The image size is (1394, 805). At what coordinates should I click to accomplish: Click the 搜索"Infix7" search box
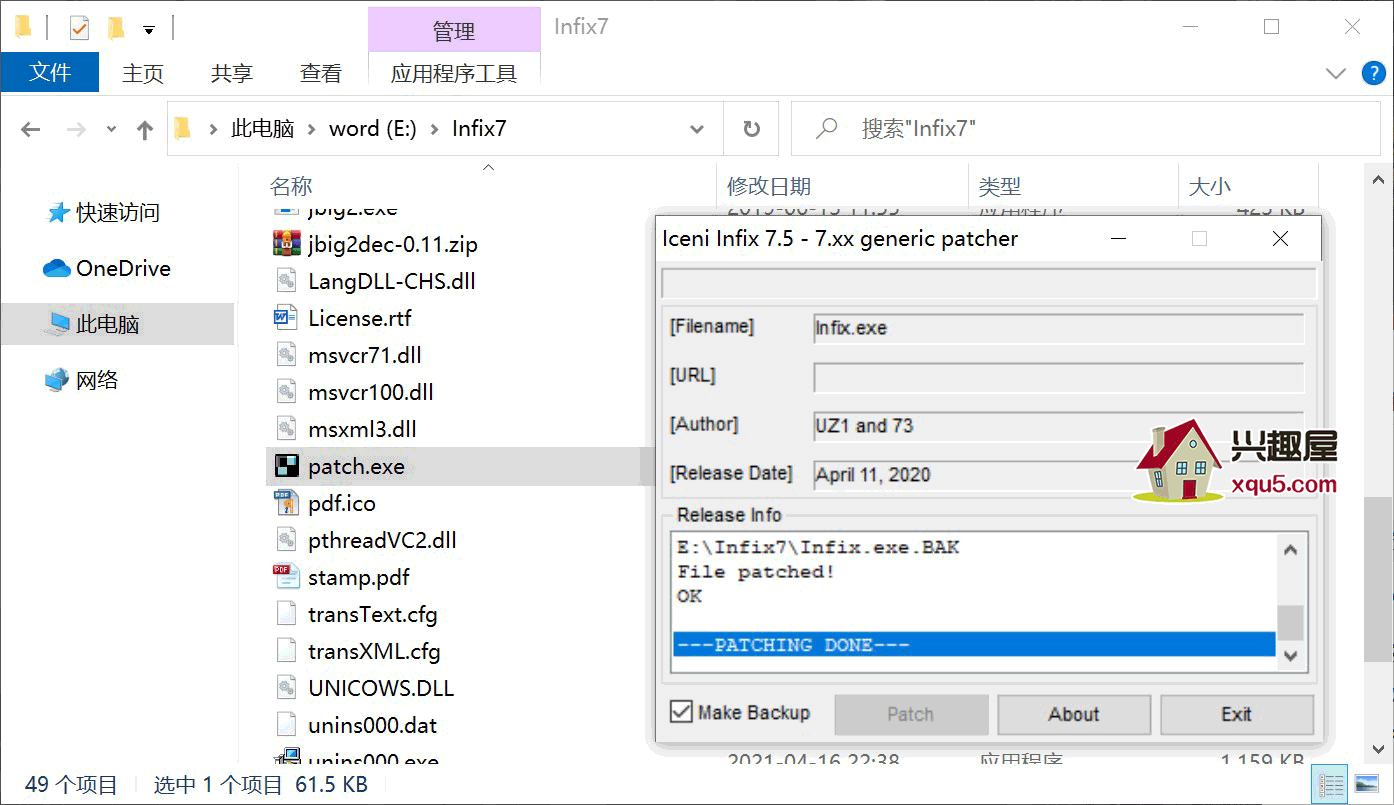1088,129
